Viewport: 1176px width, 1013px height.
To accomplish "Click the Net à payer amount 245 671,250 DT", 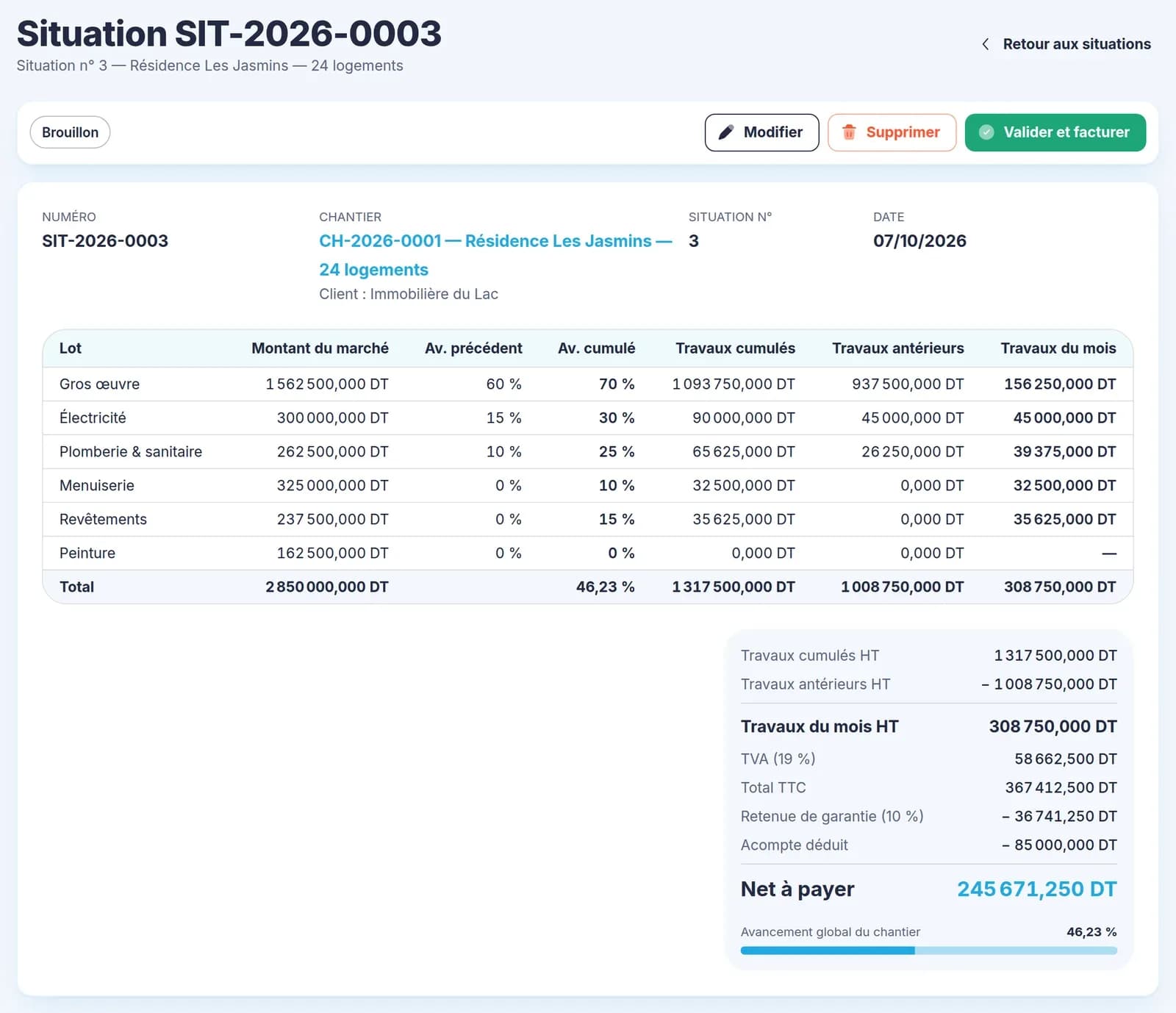I will coord(1036,889).
